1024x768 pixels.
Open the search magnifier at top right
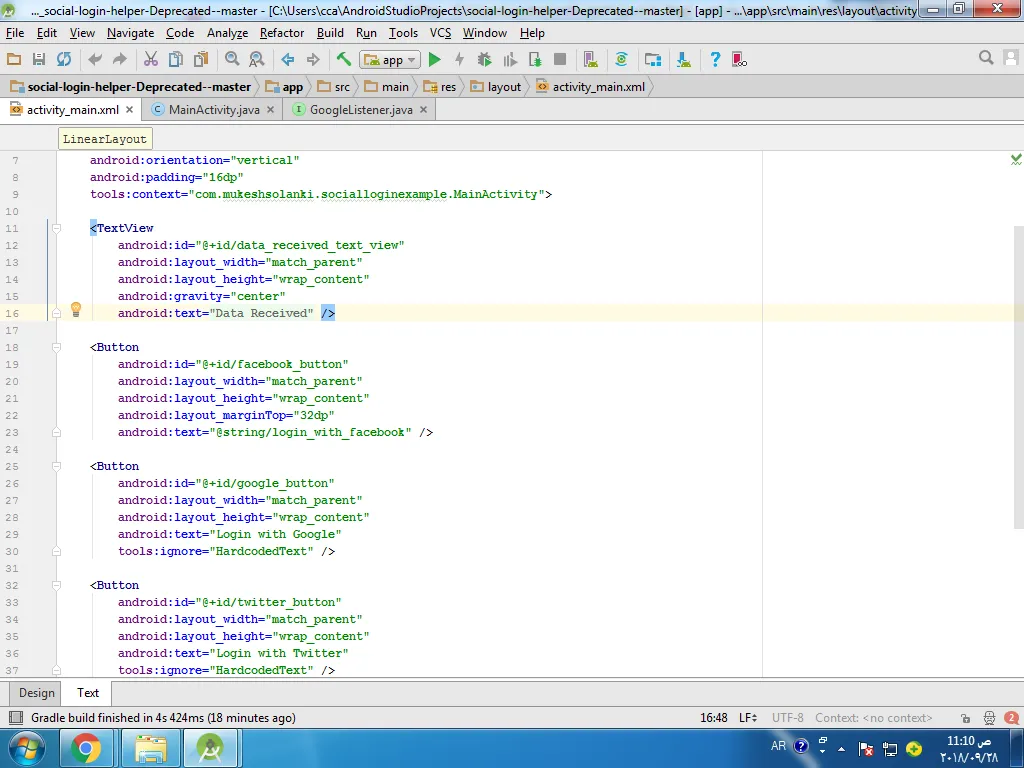point(986,59)
